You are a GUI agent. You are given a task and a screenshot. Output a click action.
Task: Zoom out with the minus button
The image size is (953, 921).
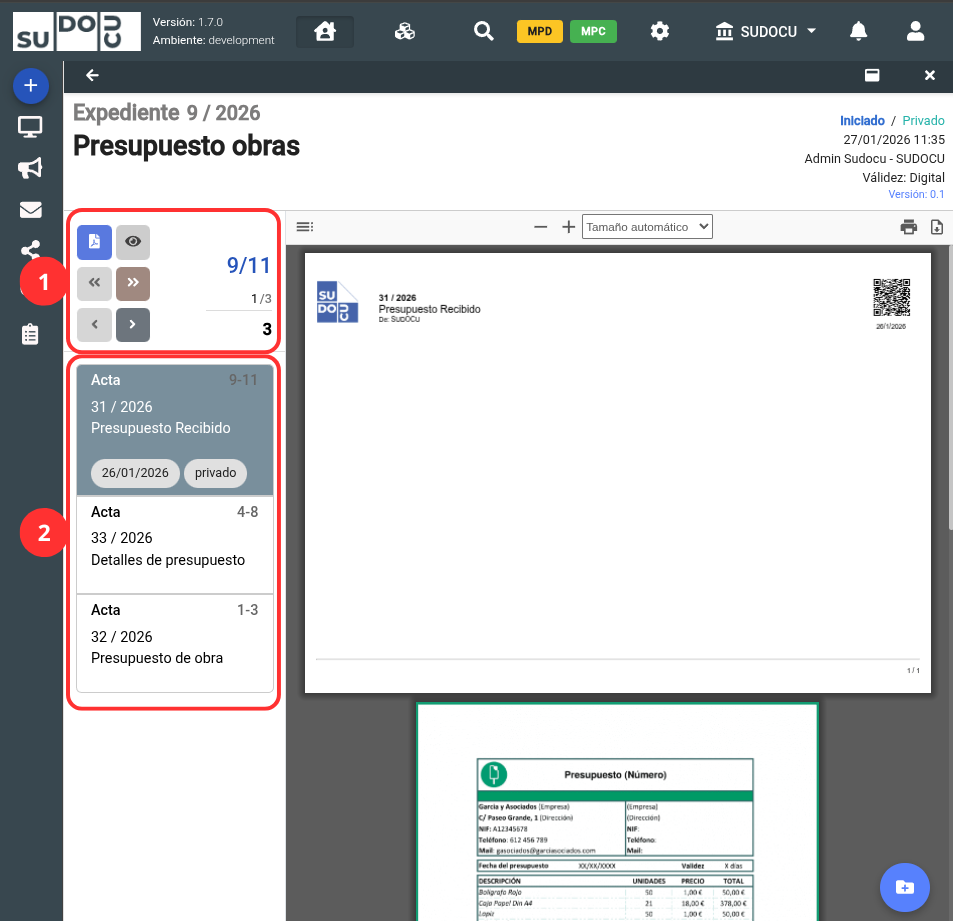click(540, 227)
